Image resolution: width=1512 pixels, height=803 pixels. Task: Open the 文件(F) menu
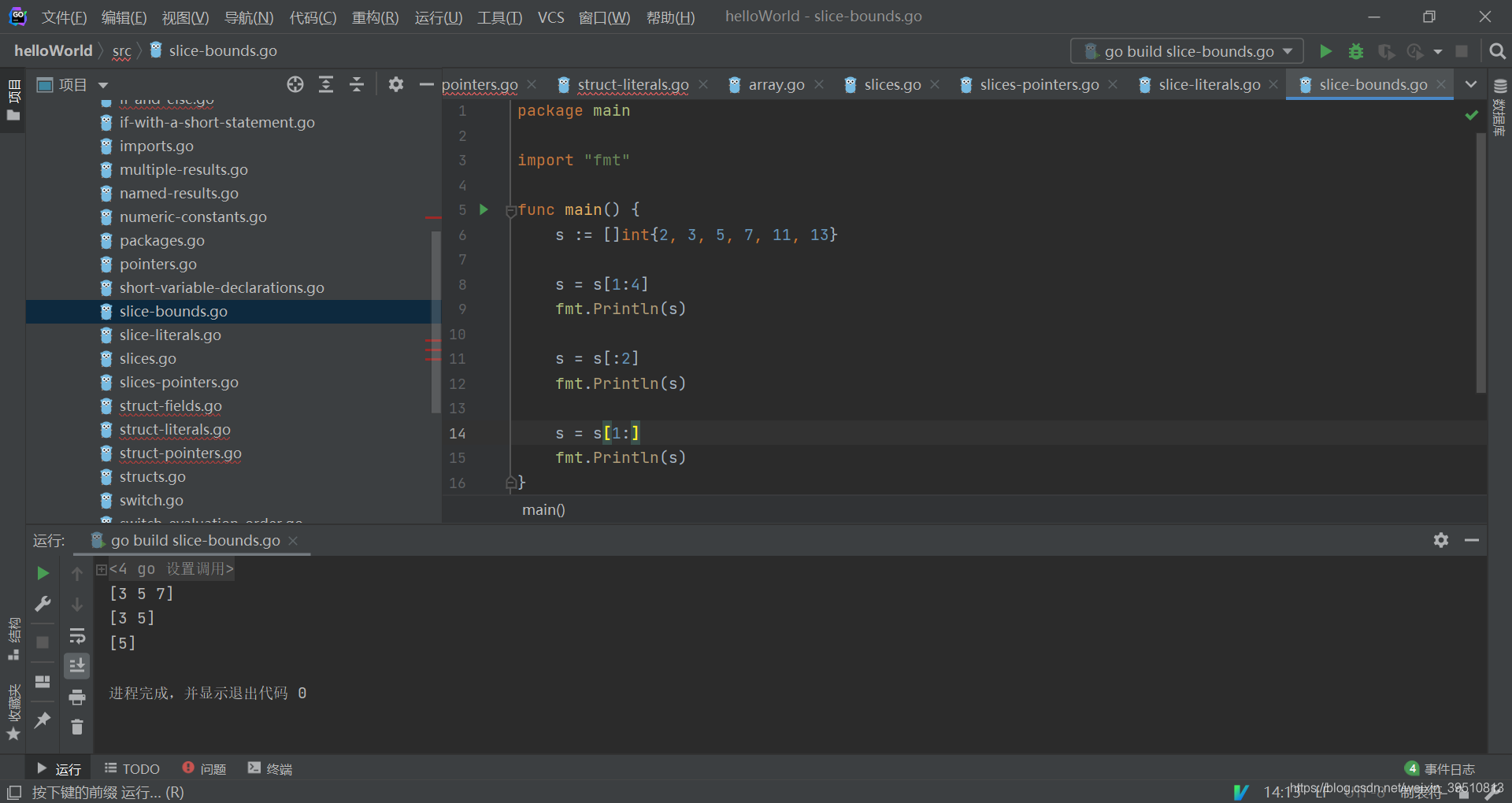click(64, 17)
